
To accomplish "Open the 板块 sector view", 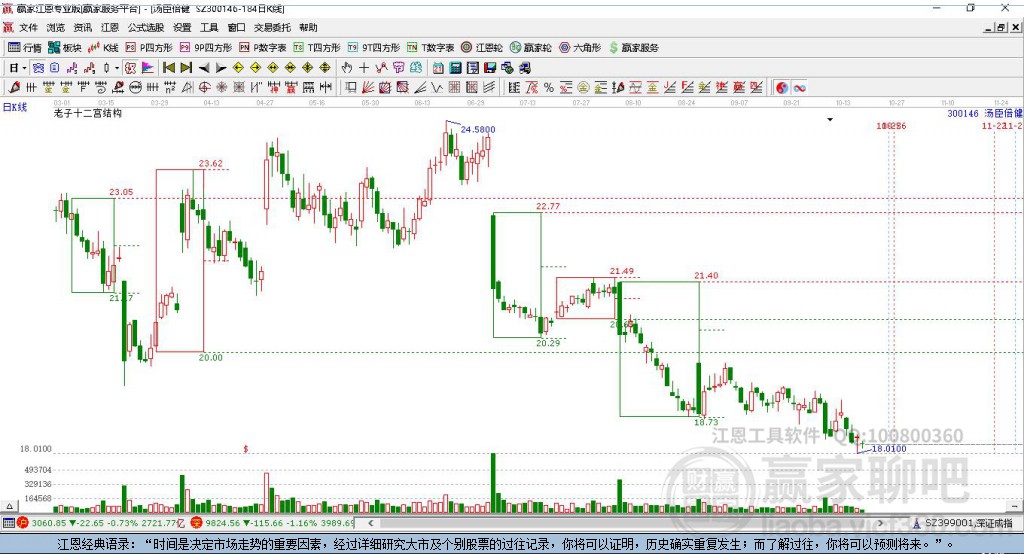I will (65, 48).
